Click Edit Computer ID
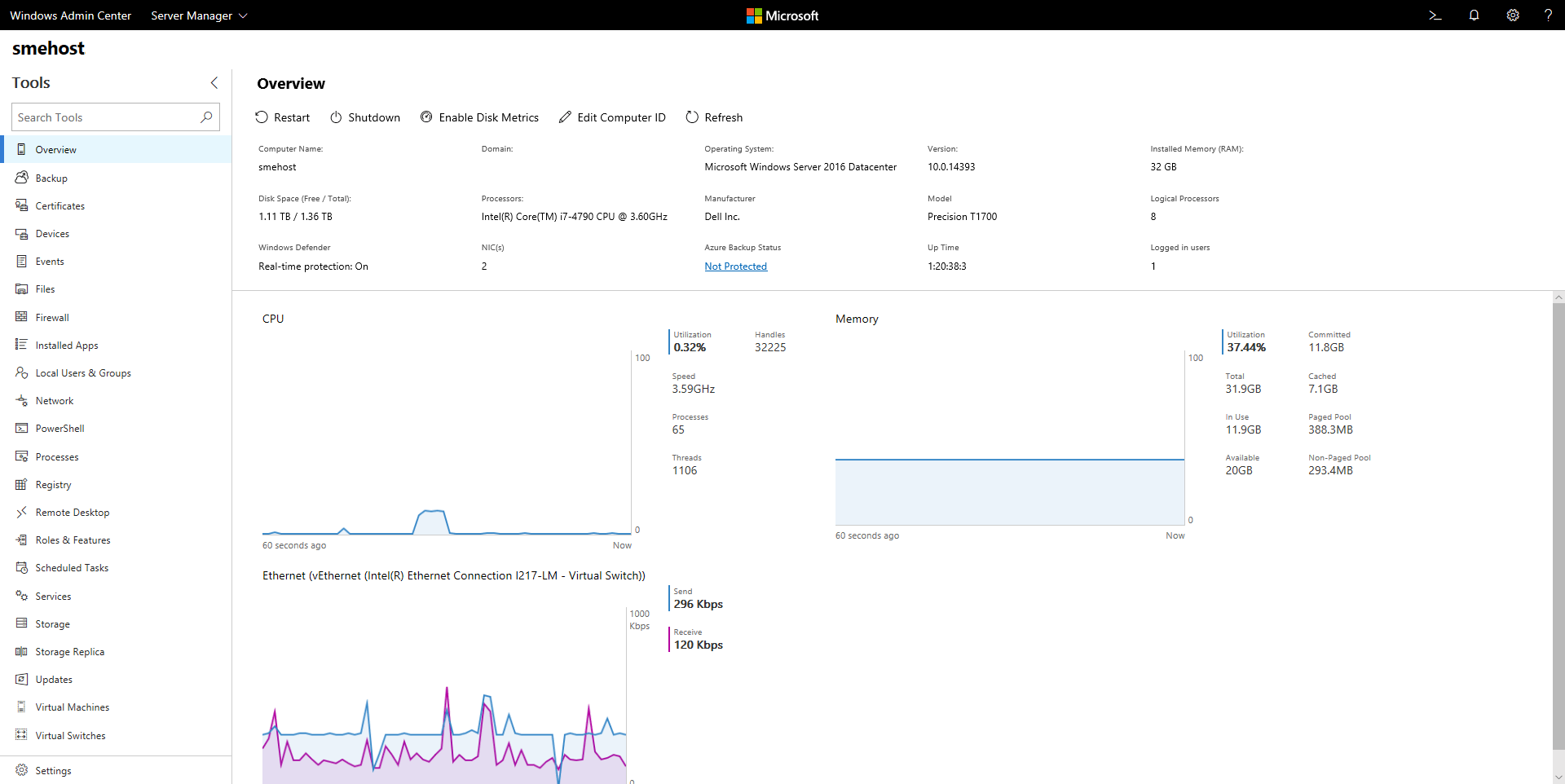The image size is (1565, 784). 612,117
